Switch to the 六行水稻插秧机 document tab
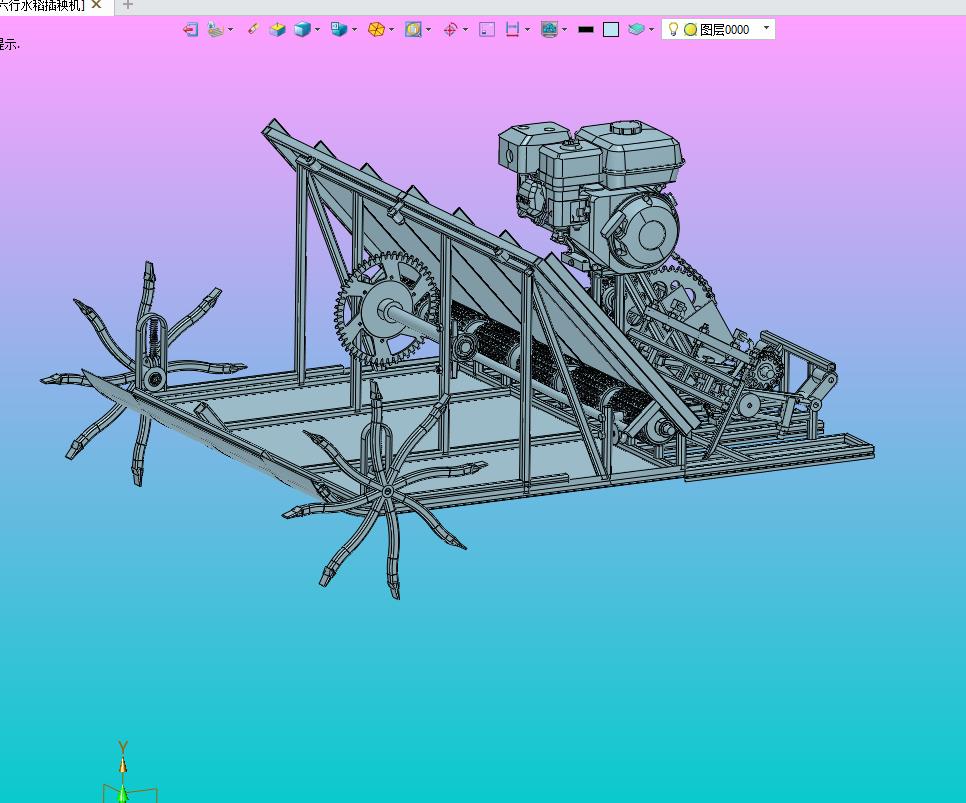The height and width of the screenshot is (803, 966). point(42,6)
